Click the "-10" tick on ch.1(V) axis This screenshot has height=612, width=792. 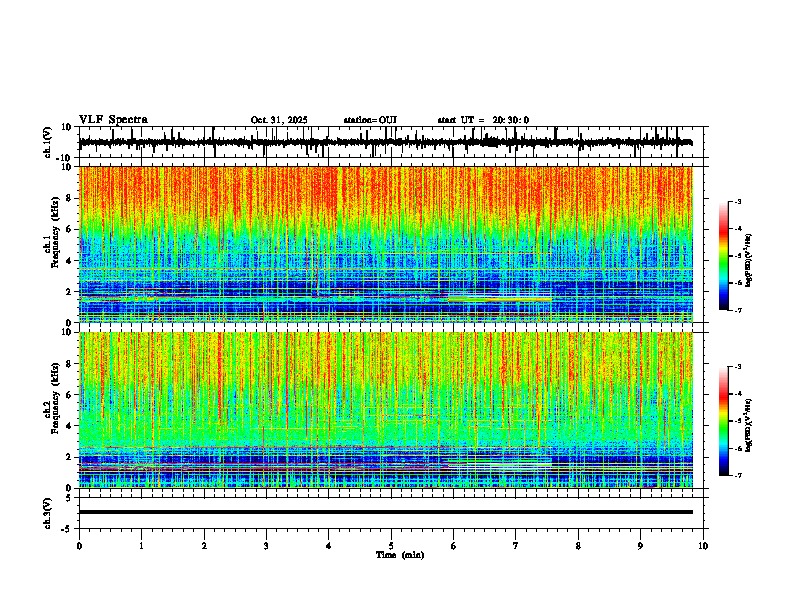pyautogui.click(x=65, y=158)
